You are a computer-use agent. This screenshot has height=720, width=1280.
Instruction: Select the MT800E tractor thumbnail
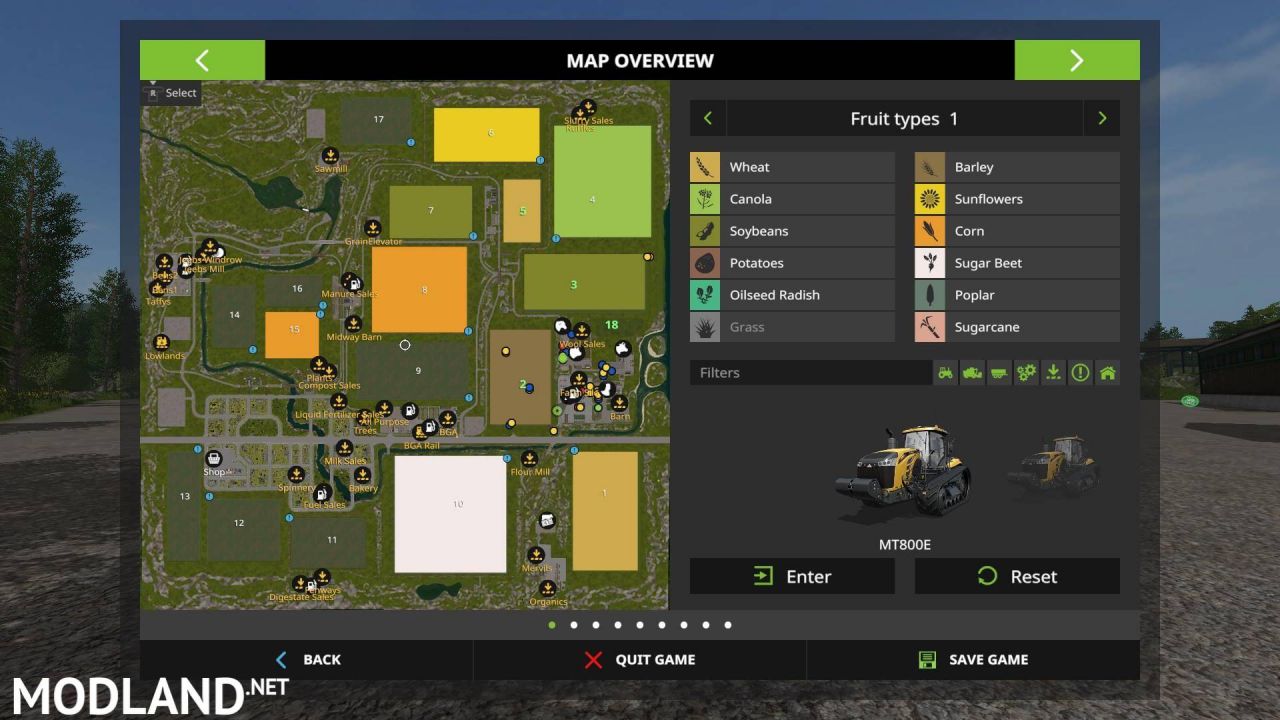click(903, 473)
